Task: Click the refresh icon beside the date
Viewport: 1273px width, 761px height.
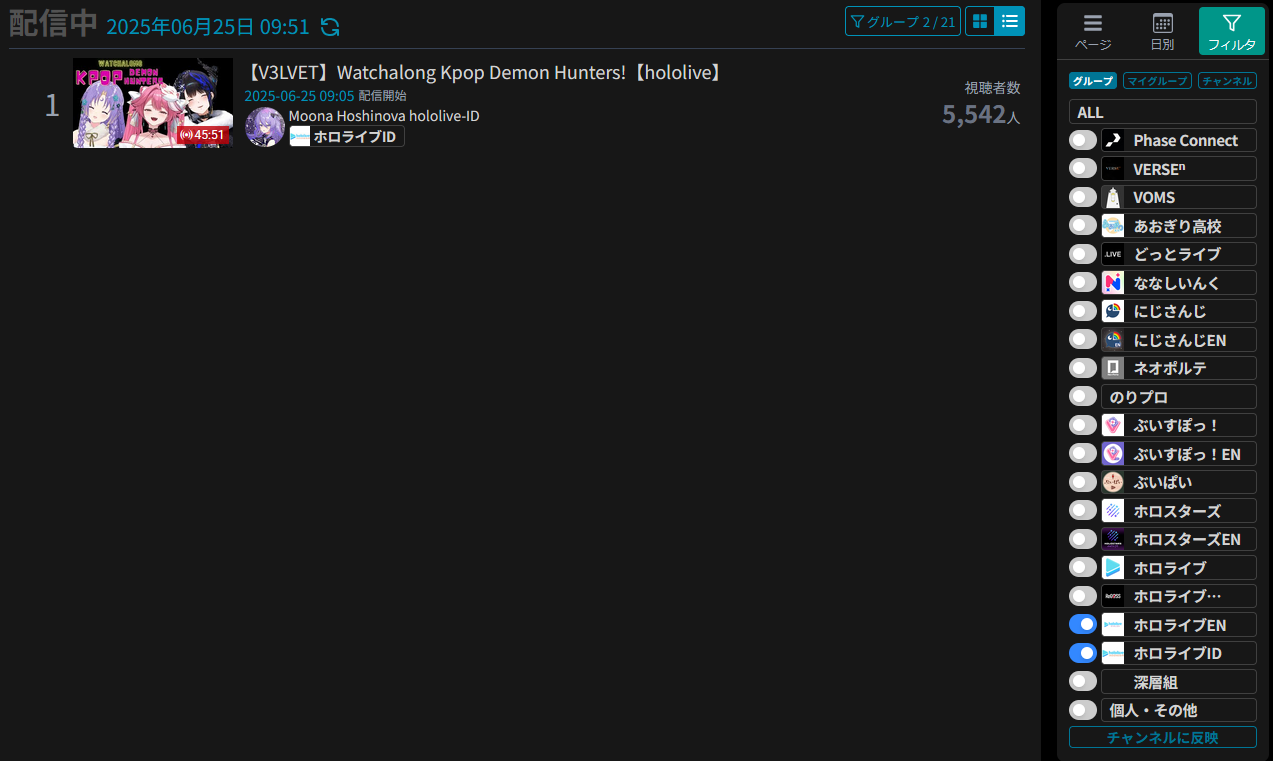Action: click(330, 27)
